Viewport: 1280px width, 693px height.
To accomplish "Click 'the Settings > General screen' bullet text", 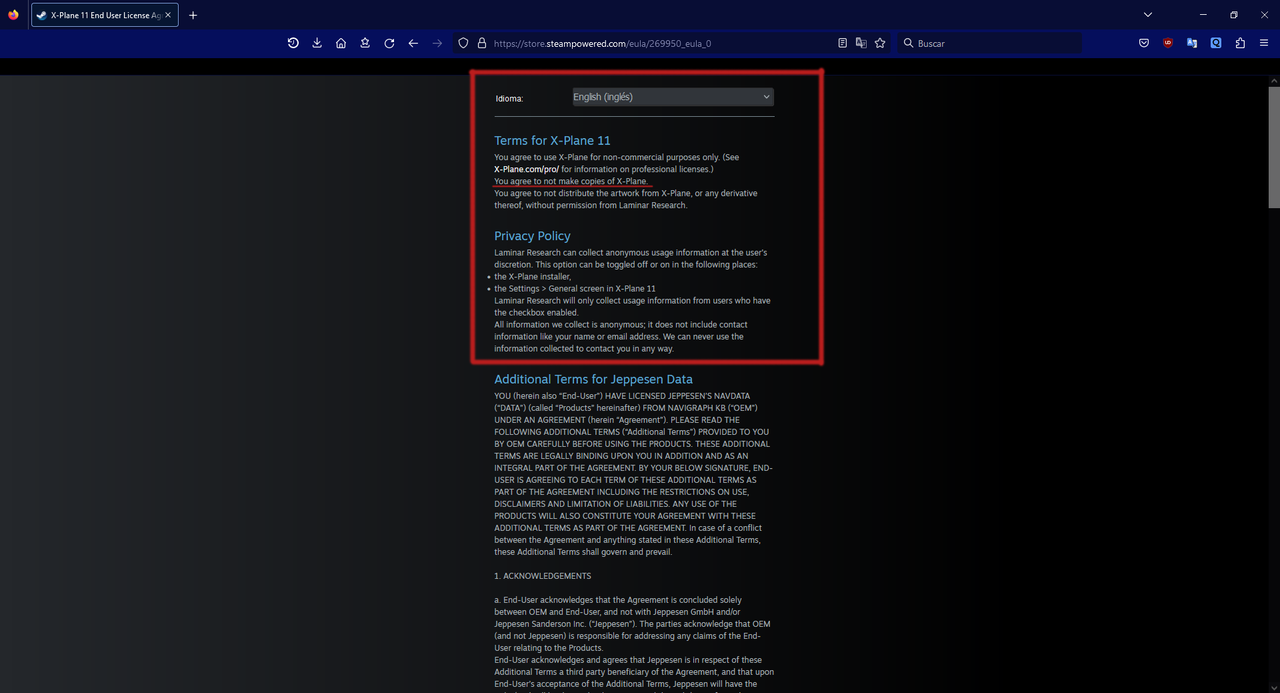I will (575, 288).
